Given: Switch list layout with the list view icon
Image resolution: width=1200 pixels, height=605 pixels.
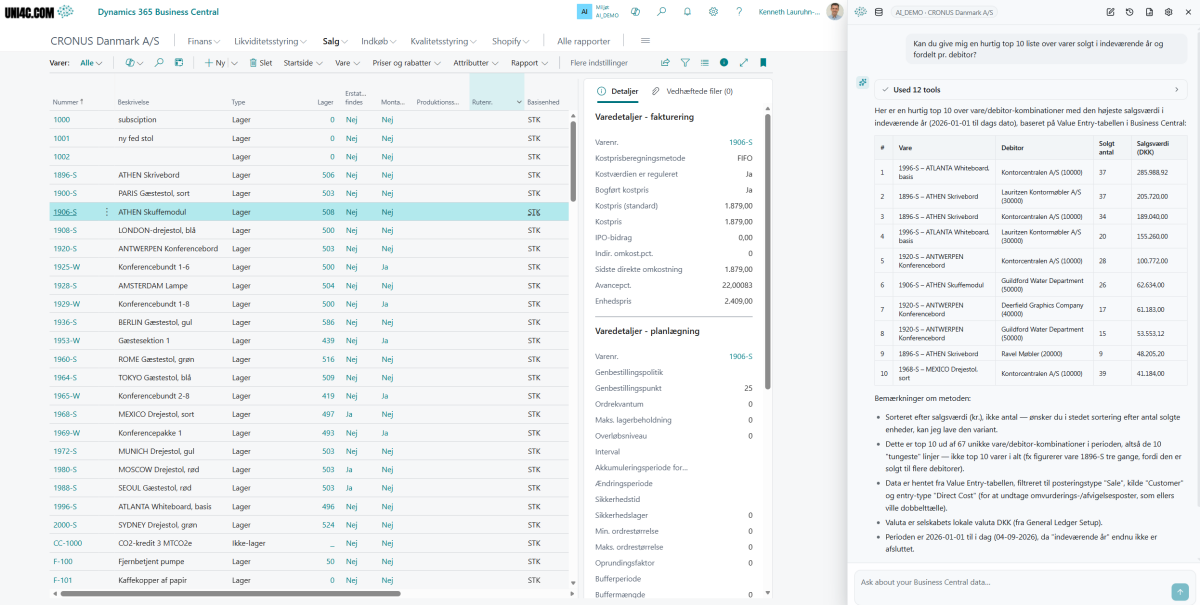Looking at the screenshot, I should pos(704,62).
